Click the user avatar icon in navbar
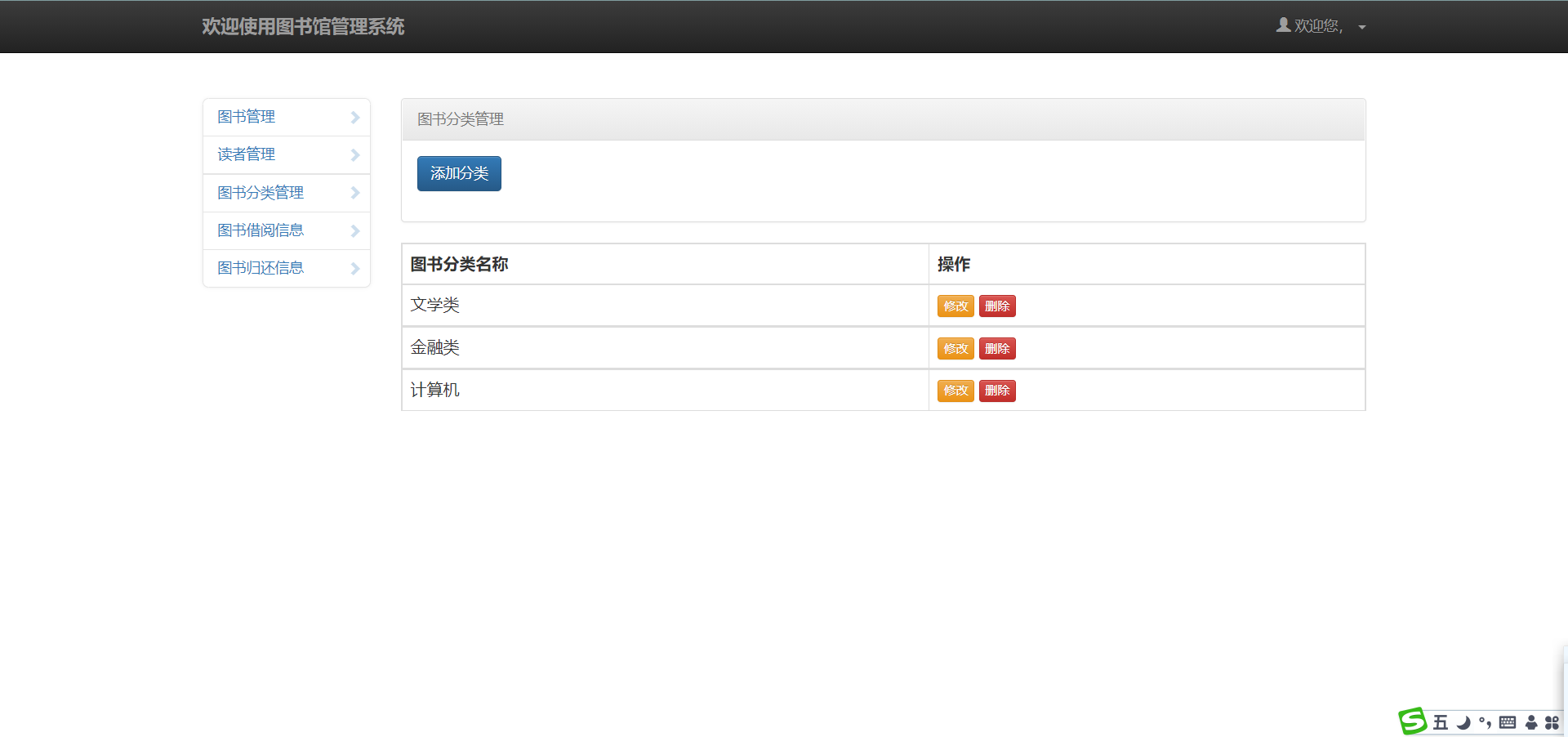Viewport: 1568px width, 737px height. [x=1284, y=25]
